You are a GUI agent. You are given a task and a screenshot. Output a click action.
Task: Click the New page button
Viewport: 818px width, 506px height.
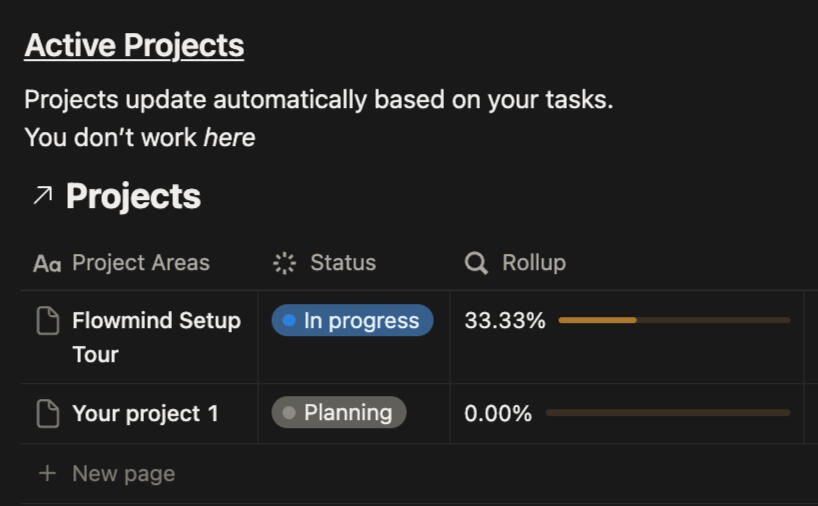click(123, 473)
